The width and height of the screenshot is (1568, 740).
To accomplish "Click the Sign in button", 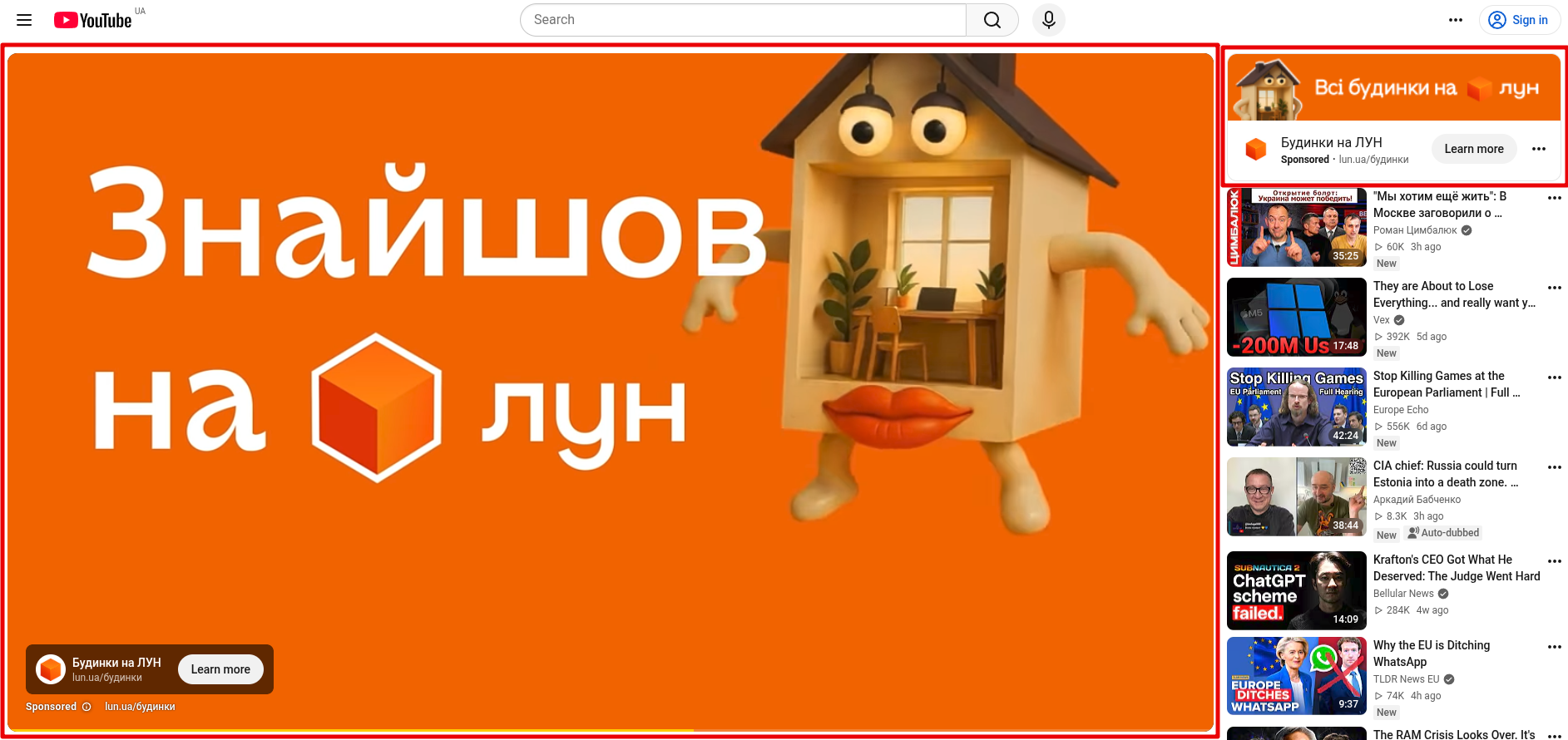I will 1520,20.
